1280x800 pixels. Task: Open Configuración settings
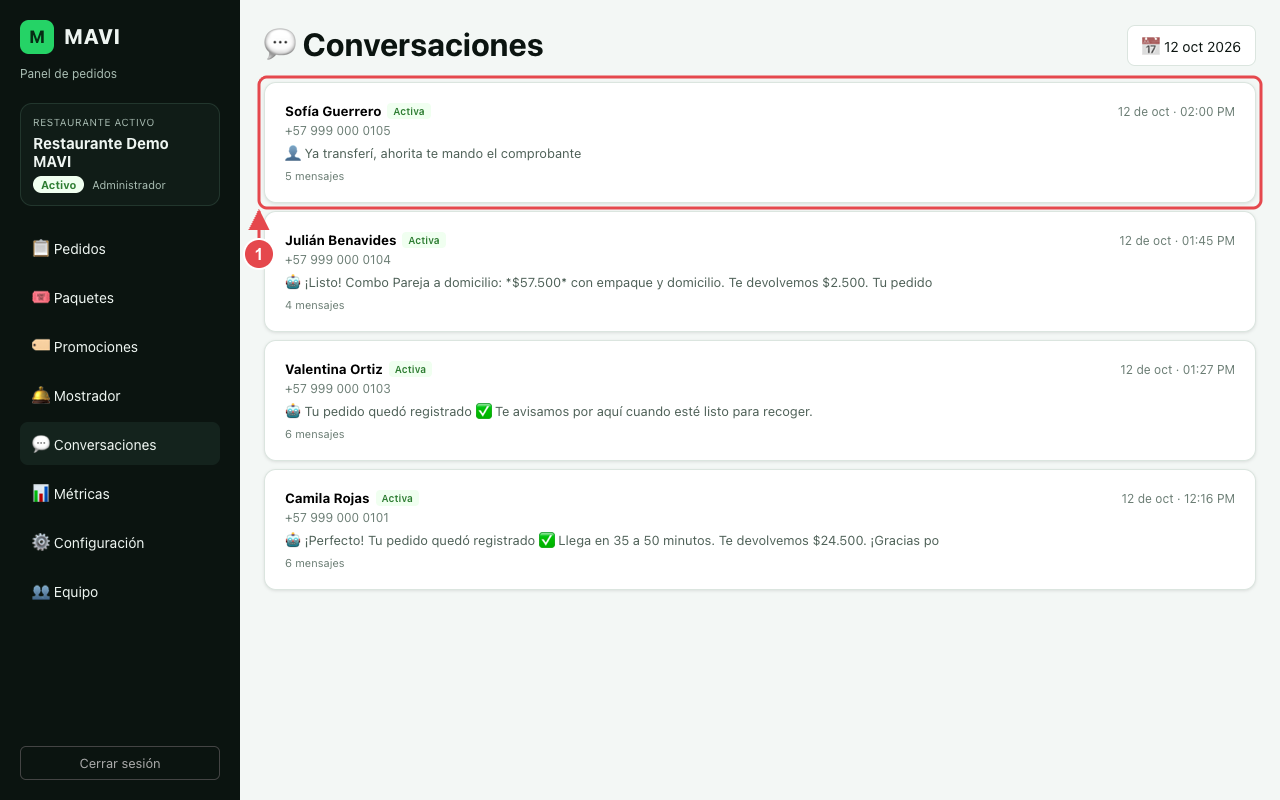120,542
